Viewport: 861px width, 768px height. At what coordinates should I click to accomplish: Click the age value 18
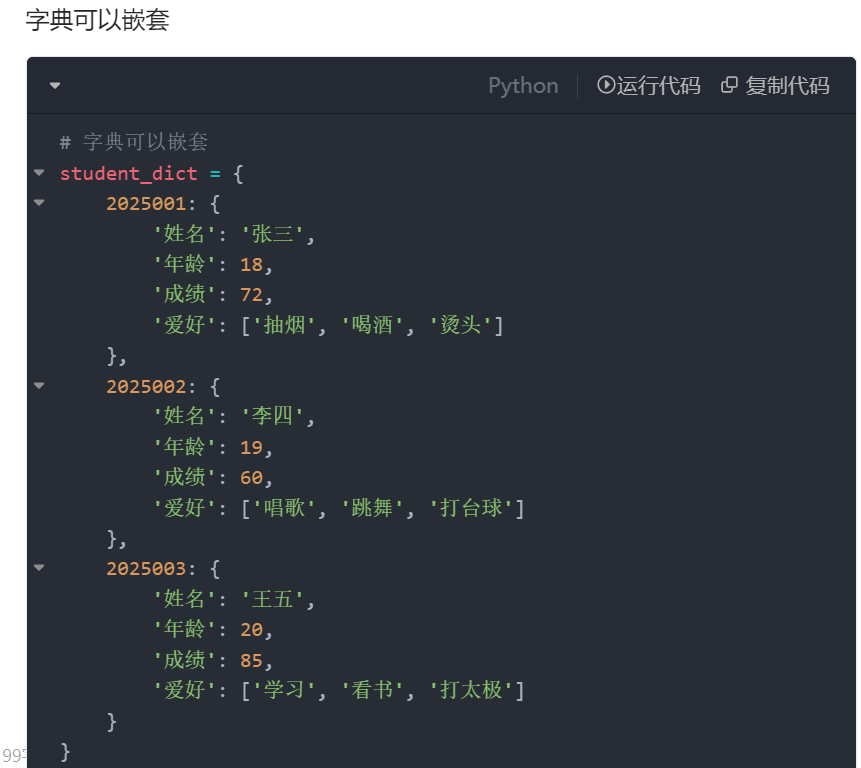coord(251,265)
